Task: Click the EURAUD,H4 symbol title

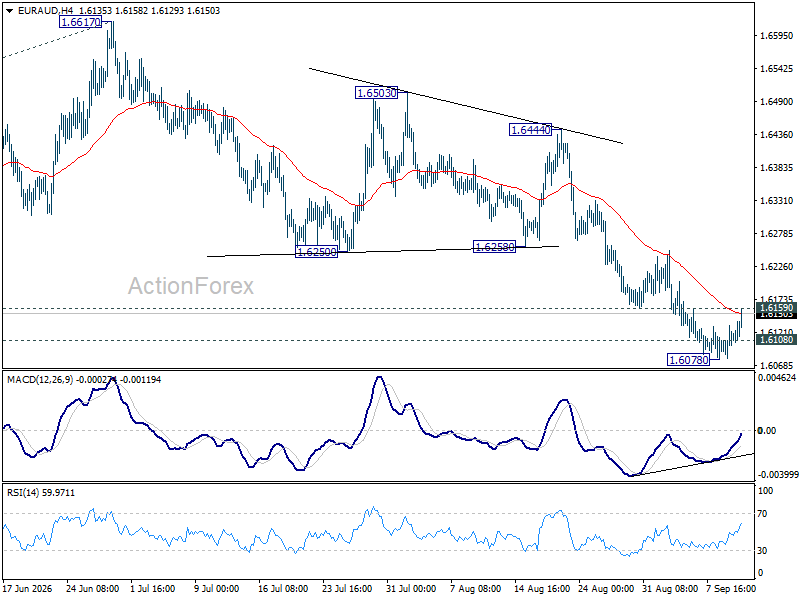Action: point(42,11)
